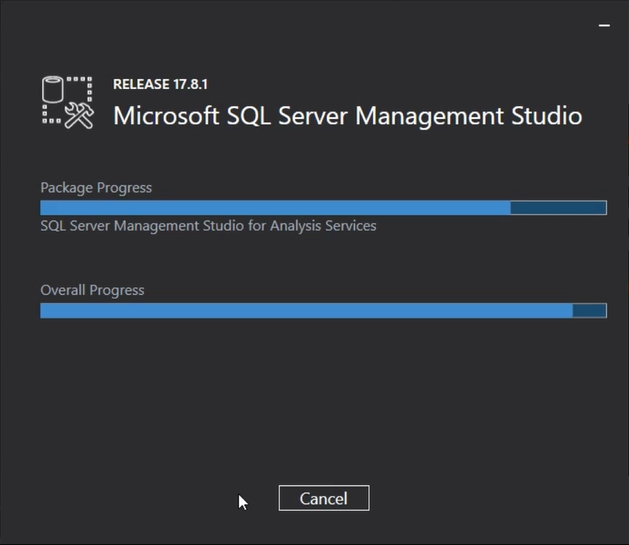Click the filled portion of Overall Progress bar
The height and width of the screenshot is (545, 629).
[305, 311]
